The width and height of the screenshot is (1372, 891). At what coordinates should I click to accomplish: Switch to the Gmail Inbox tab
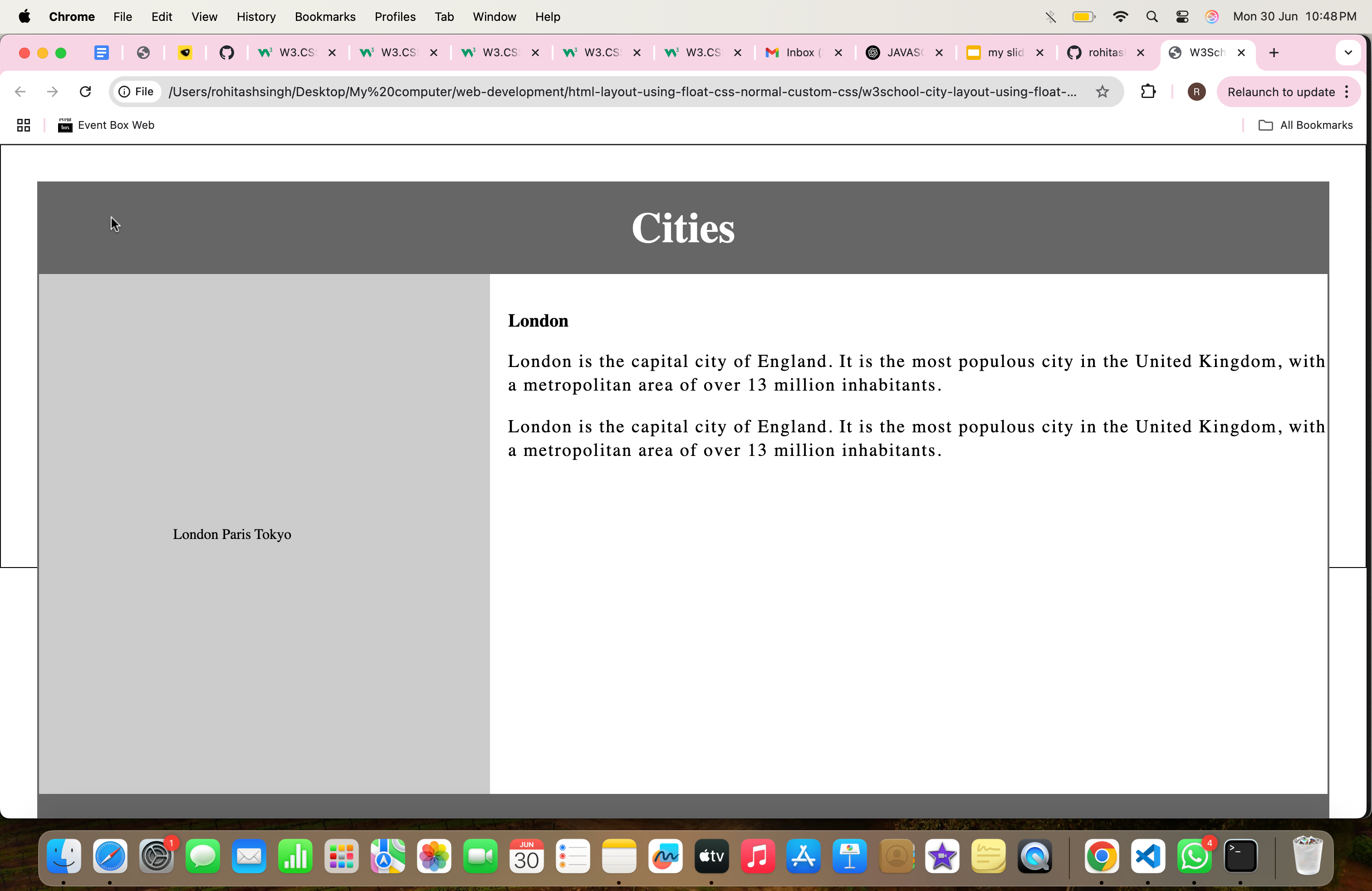[x=799, y=53]
